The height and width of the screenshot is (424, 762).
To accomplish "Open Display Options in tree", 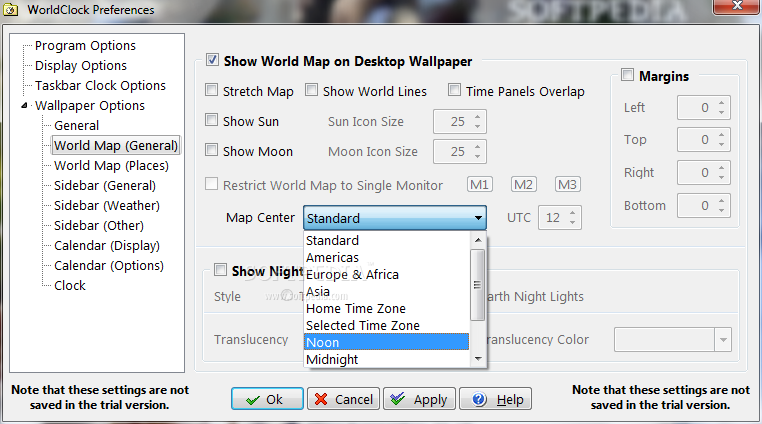I will point(81,66).
